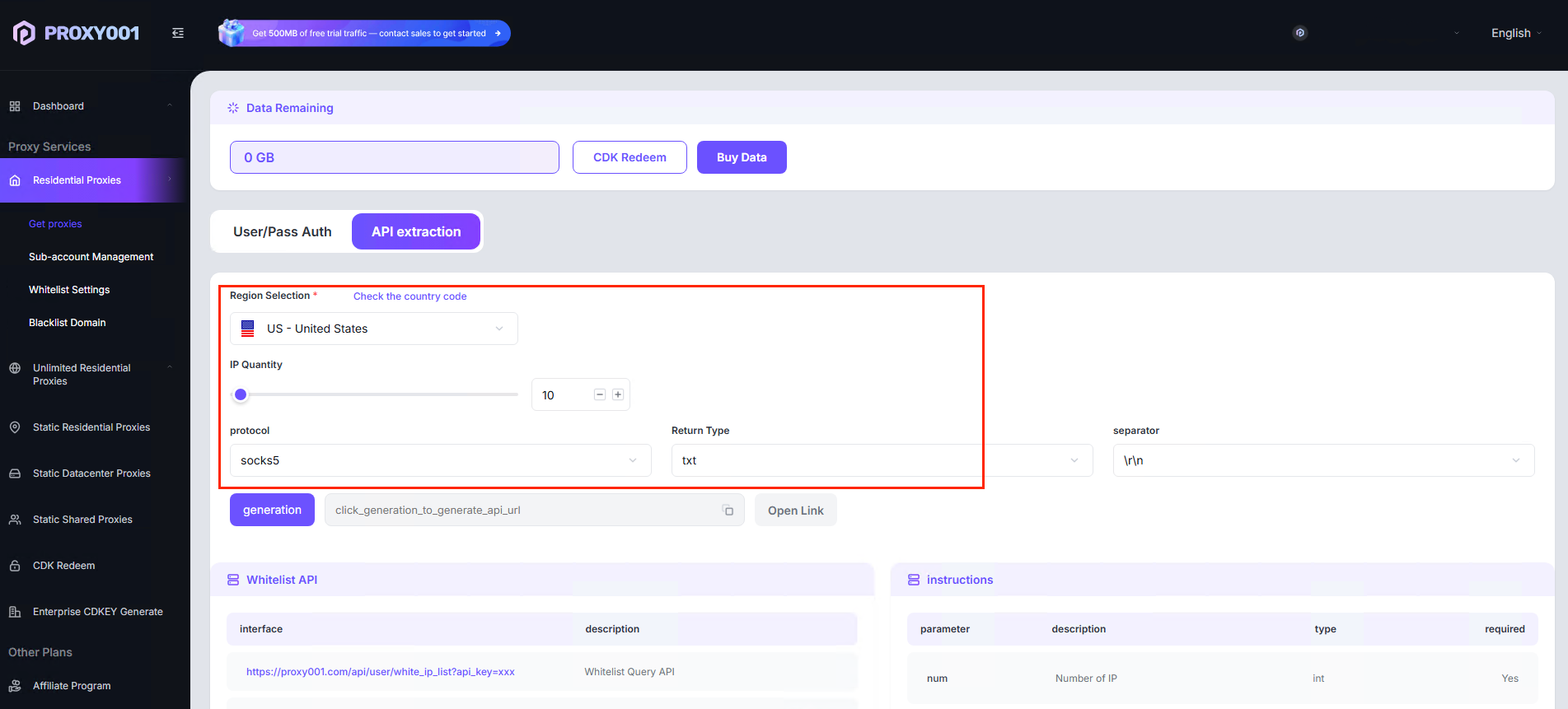The height and width of the screenshot is (709, 1568).
Task: Click the instructions section icon
Action: [x=914, y=580]
